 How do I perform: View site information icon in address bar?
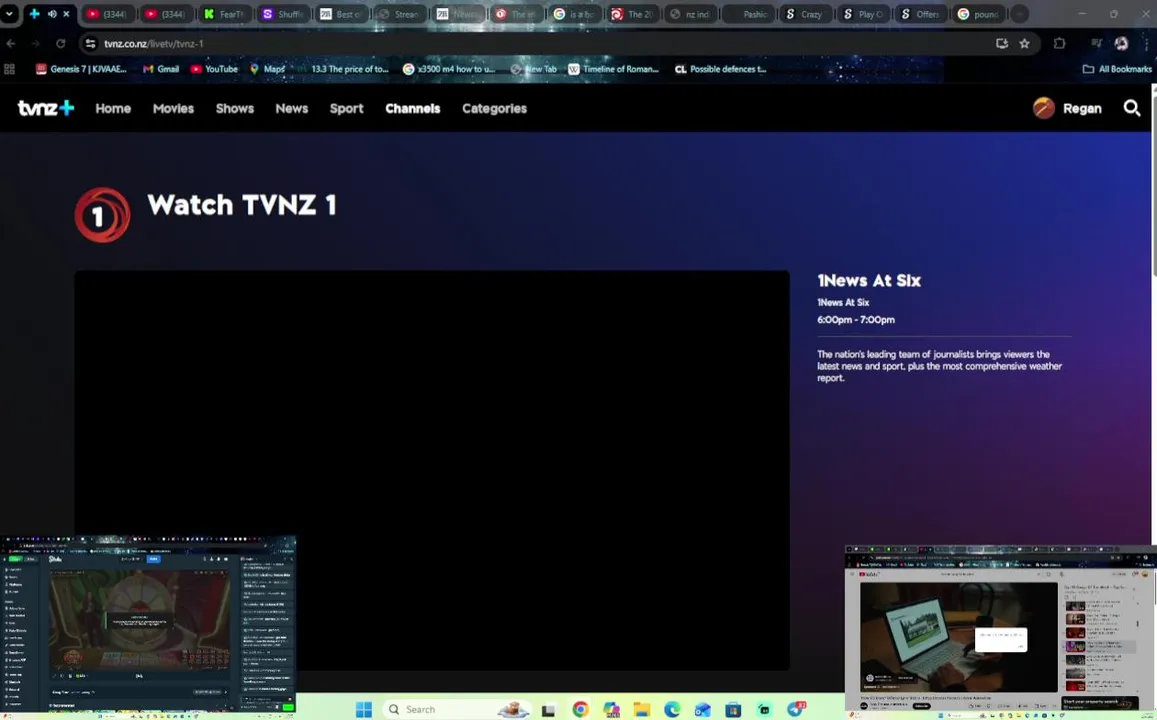(x=90, y=44)
